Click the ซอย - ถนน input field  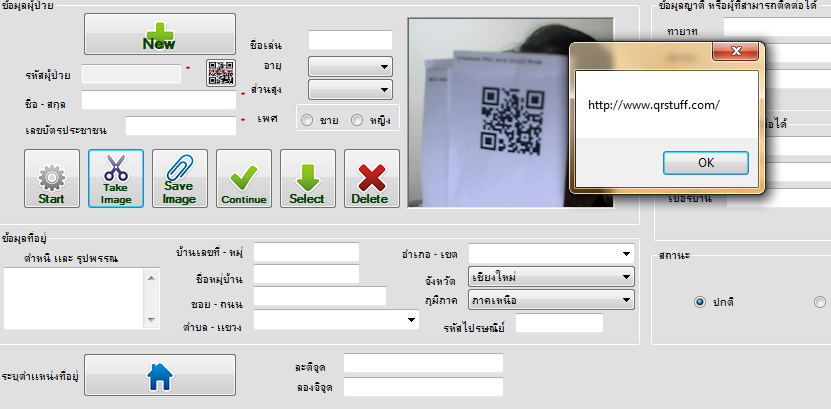pos(320,296)
